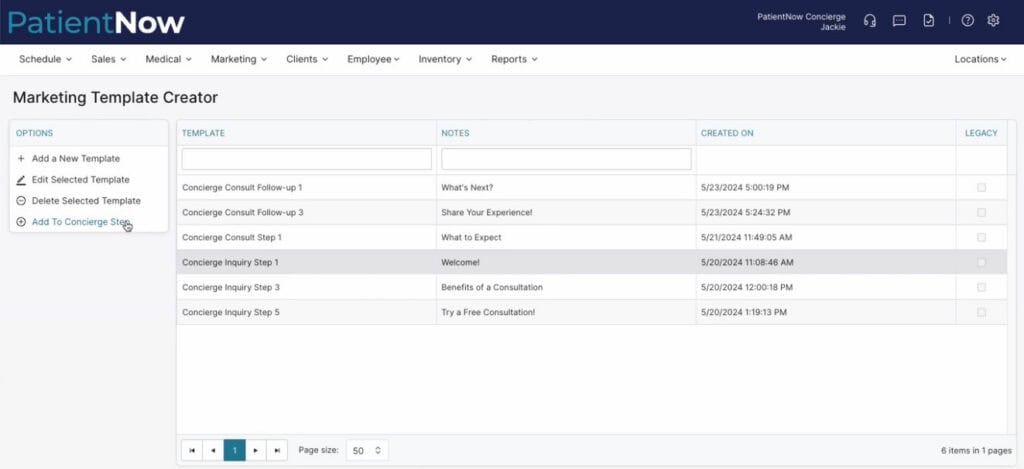The image size is (1024, 469).
Task: Expand the Marketing menu
Action: [x=238, y=59]
